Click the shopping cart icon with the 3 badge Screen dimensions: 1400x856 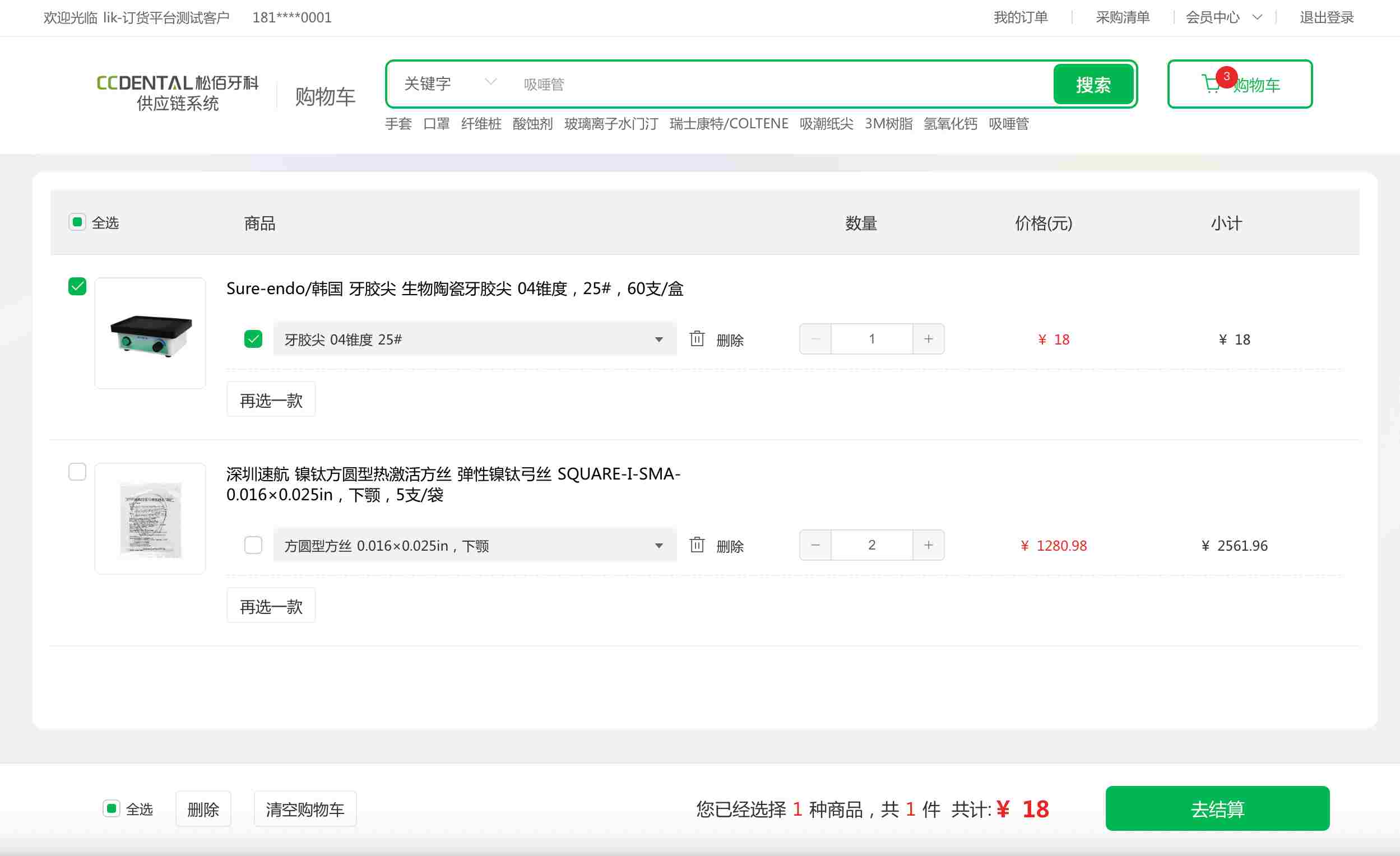[x=1211, y=85]
